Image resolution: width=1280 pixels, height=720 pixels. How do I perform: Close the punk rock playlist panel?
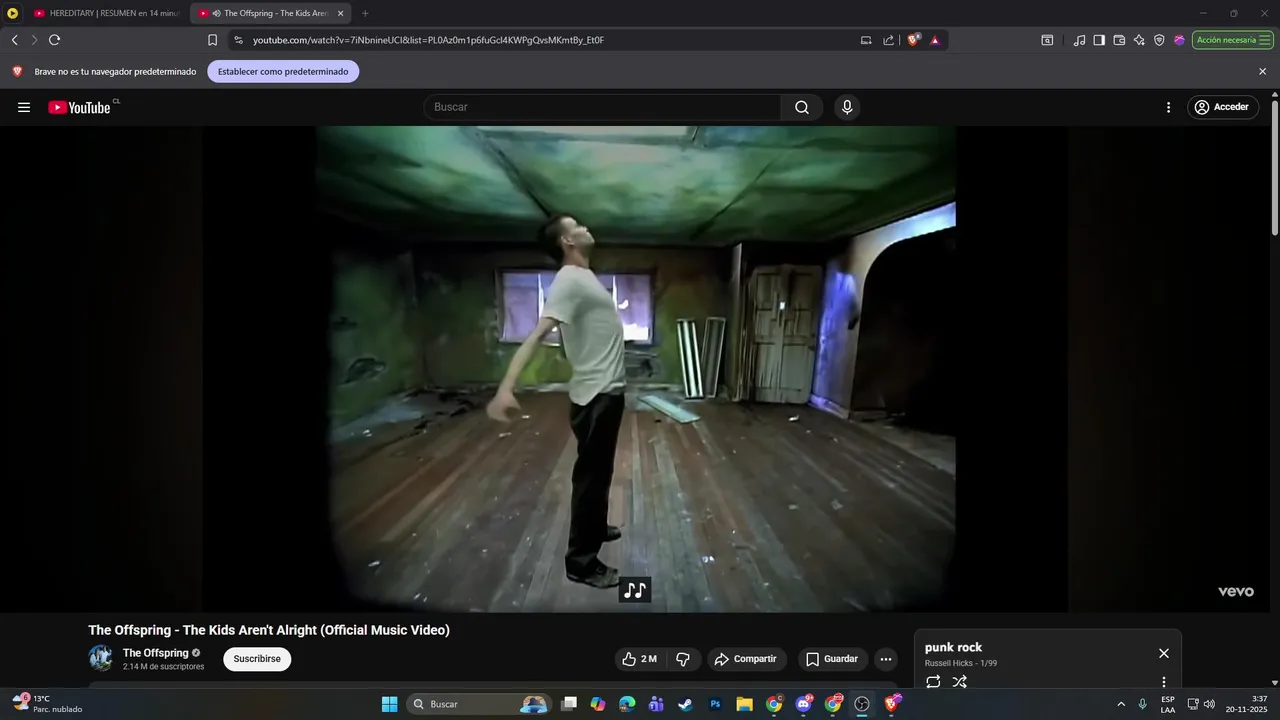pyautogui.click(x=1164, y=653)
